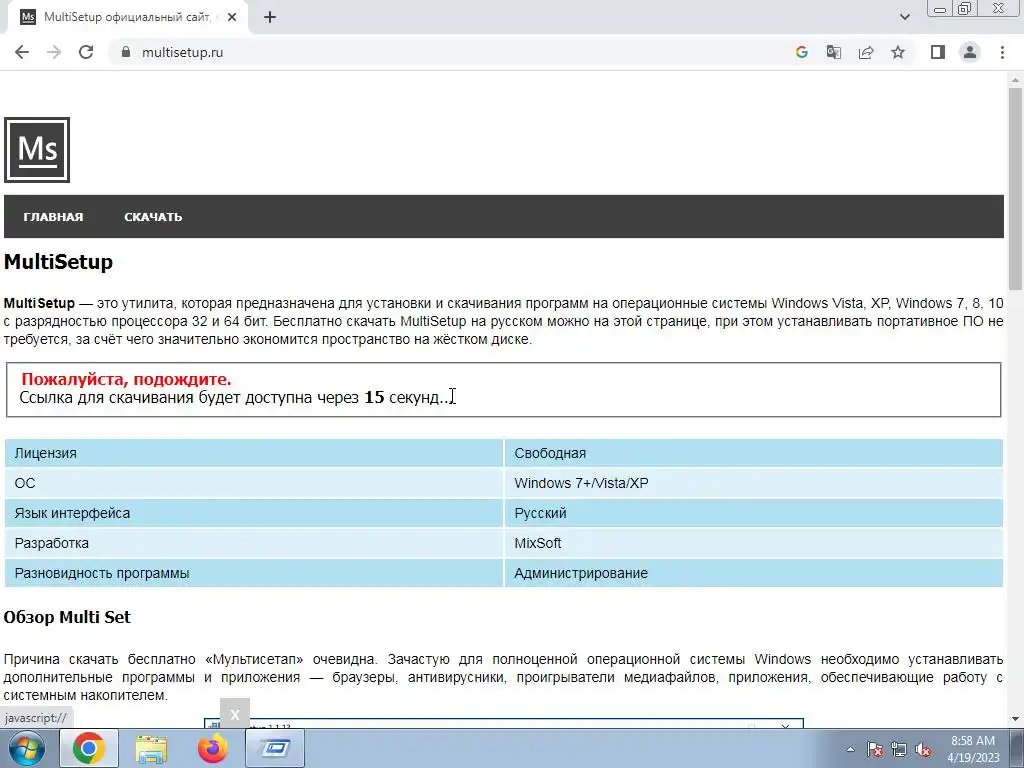Click the 'Разработка' table cell
Viewport: 1024px width, 768px height.
(253, 543)
